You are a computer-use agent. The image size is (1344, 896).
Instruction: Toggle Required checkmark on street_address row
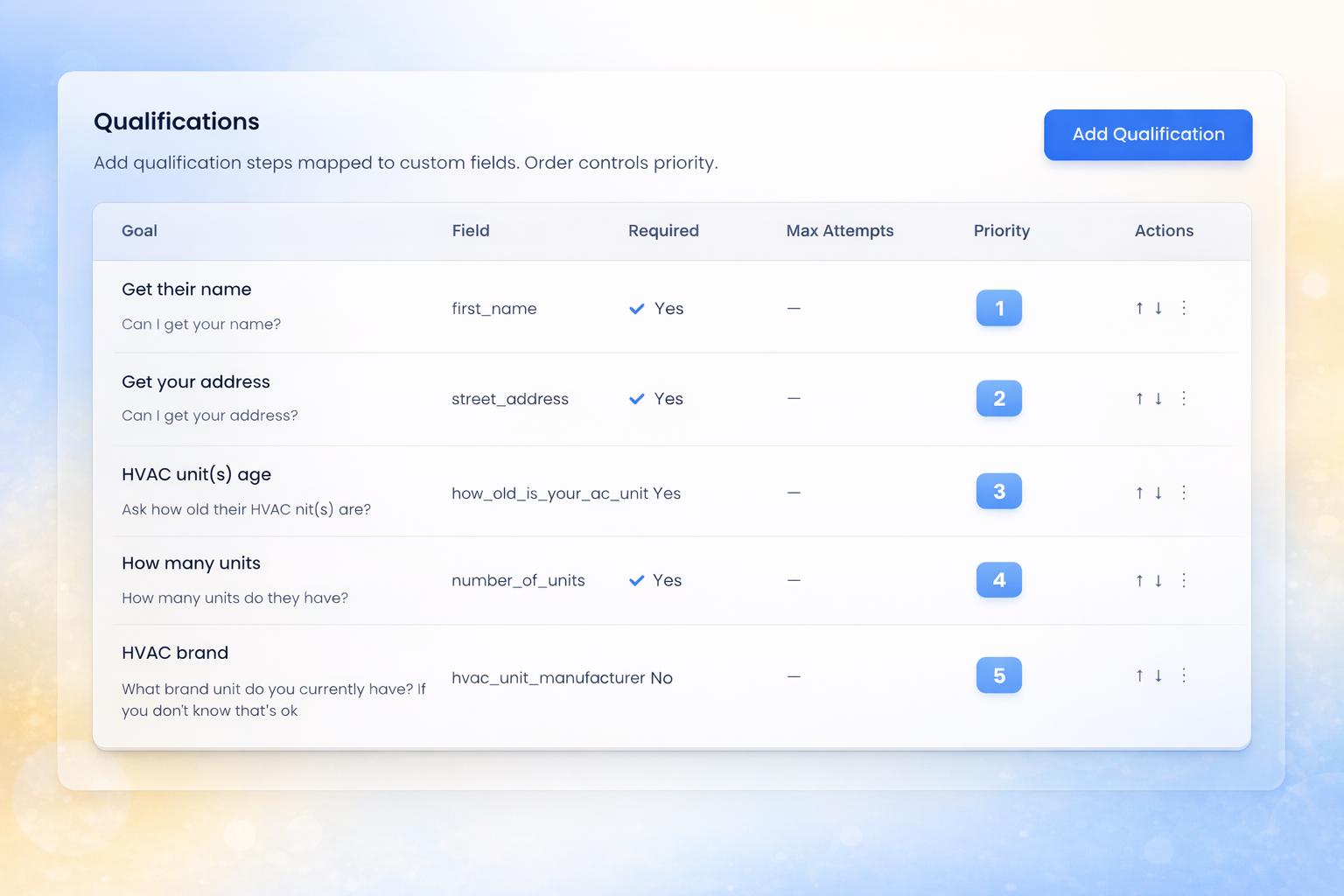click(637, 398)
